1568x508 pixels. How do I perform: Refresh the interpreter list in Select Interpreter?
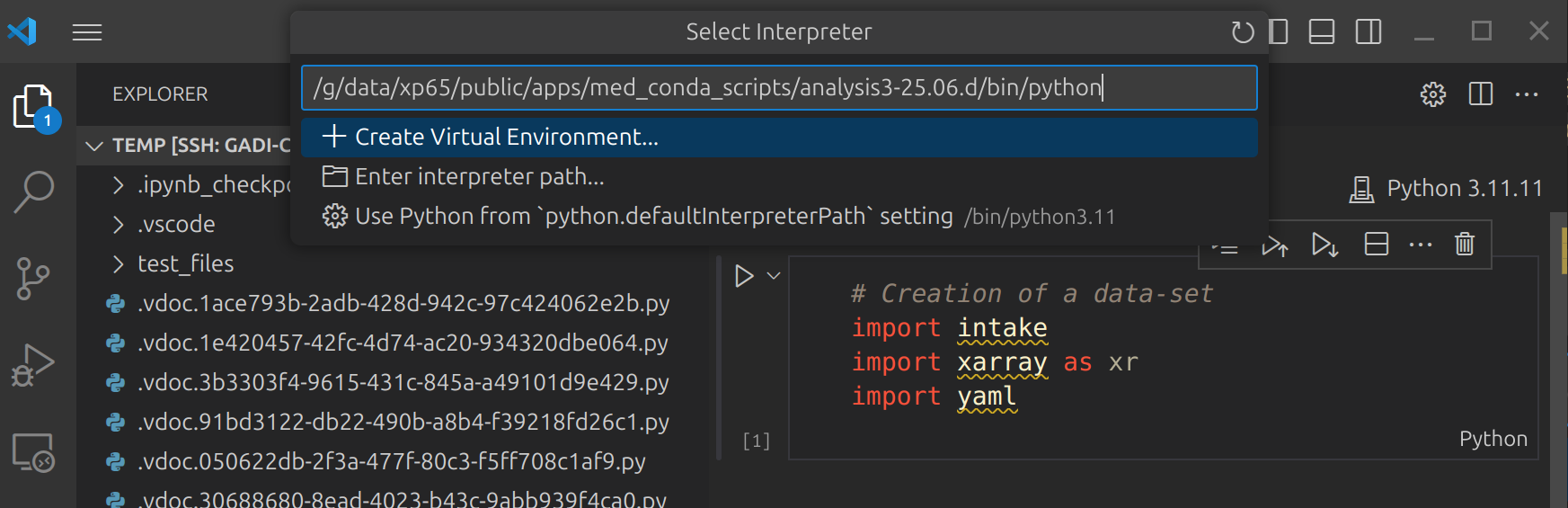click(1243, 32)
